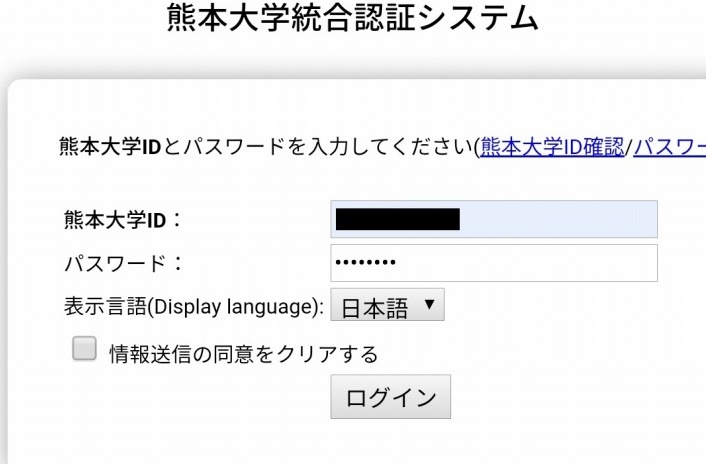Open the パスワー... link in the instructions
The height and width of the screenshot is (464, 706).
pos(670,147)
